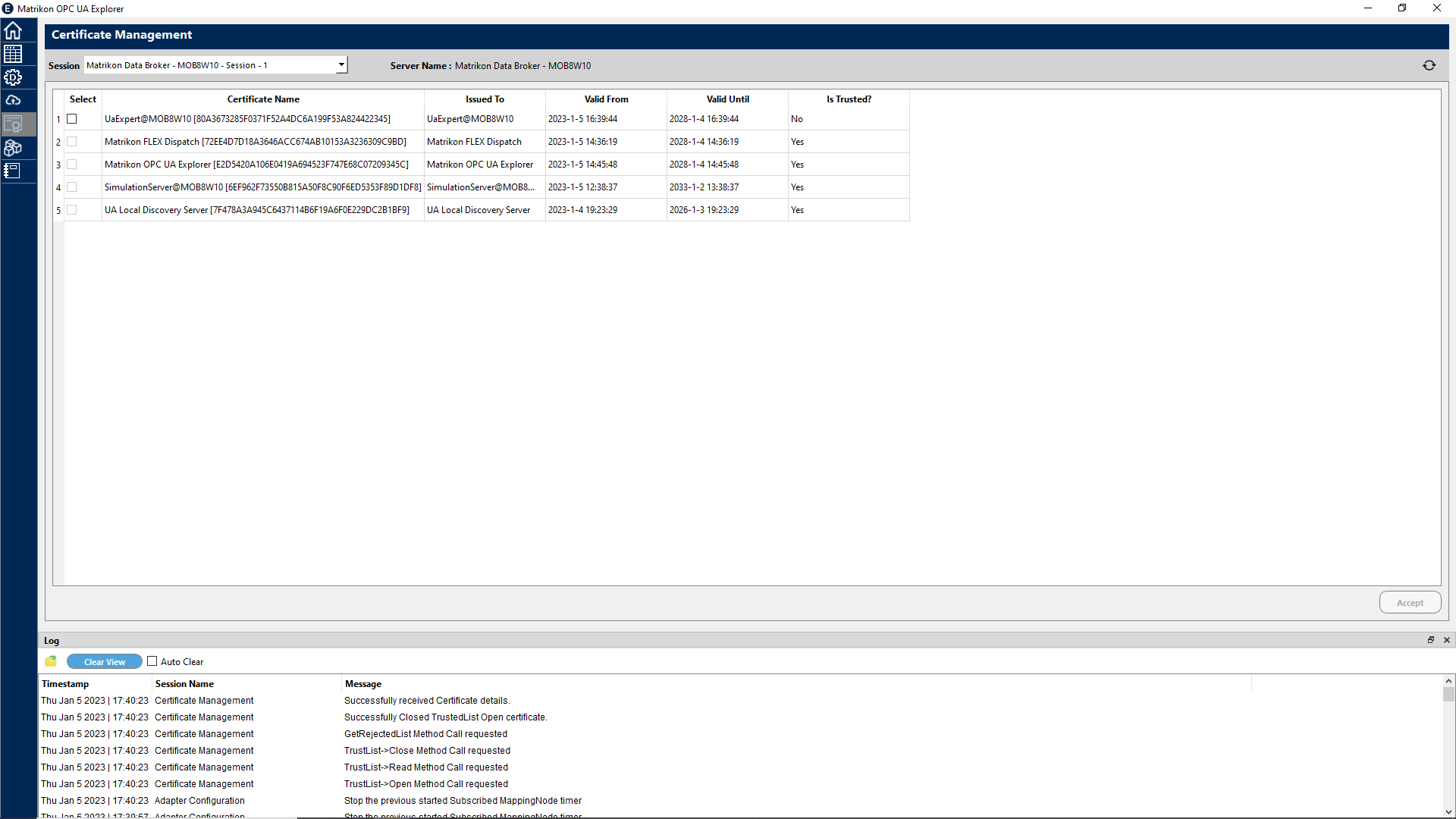Select log row 'Successfully received Certificate details.'
The image size is (1456, 819).
(740, 701)
